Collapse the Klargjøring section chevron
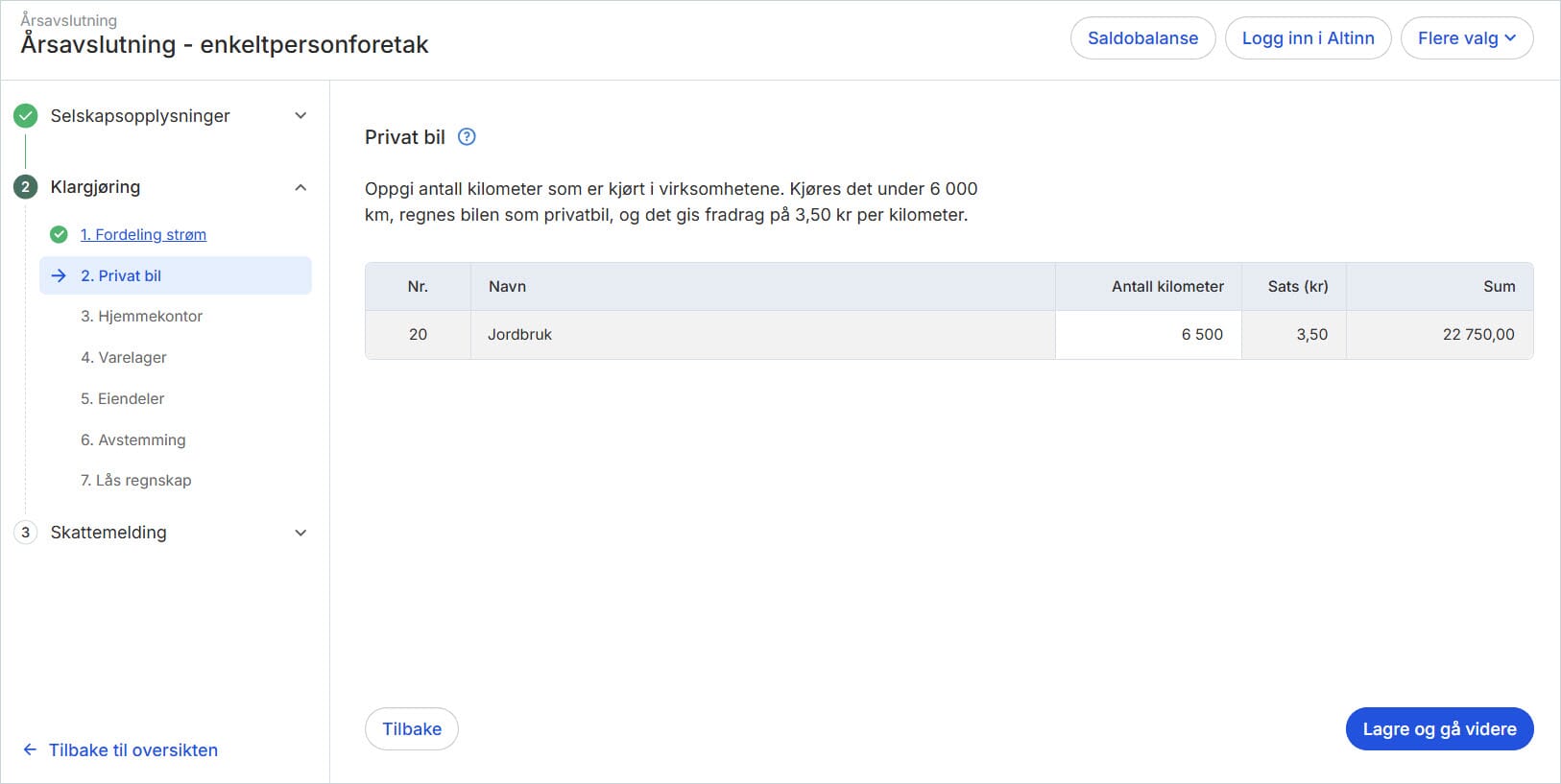This screenshot has height=784, width=1561. pyautogui.click(x=300, y=187)
